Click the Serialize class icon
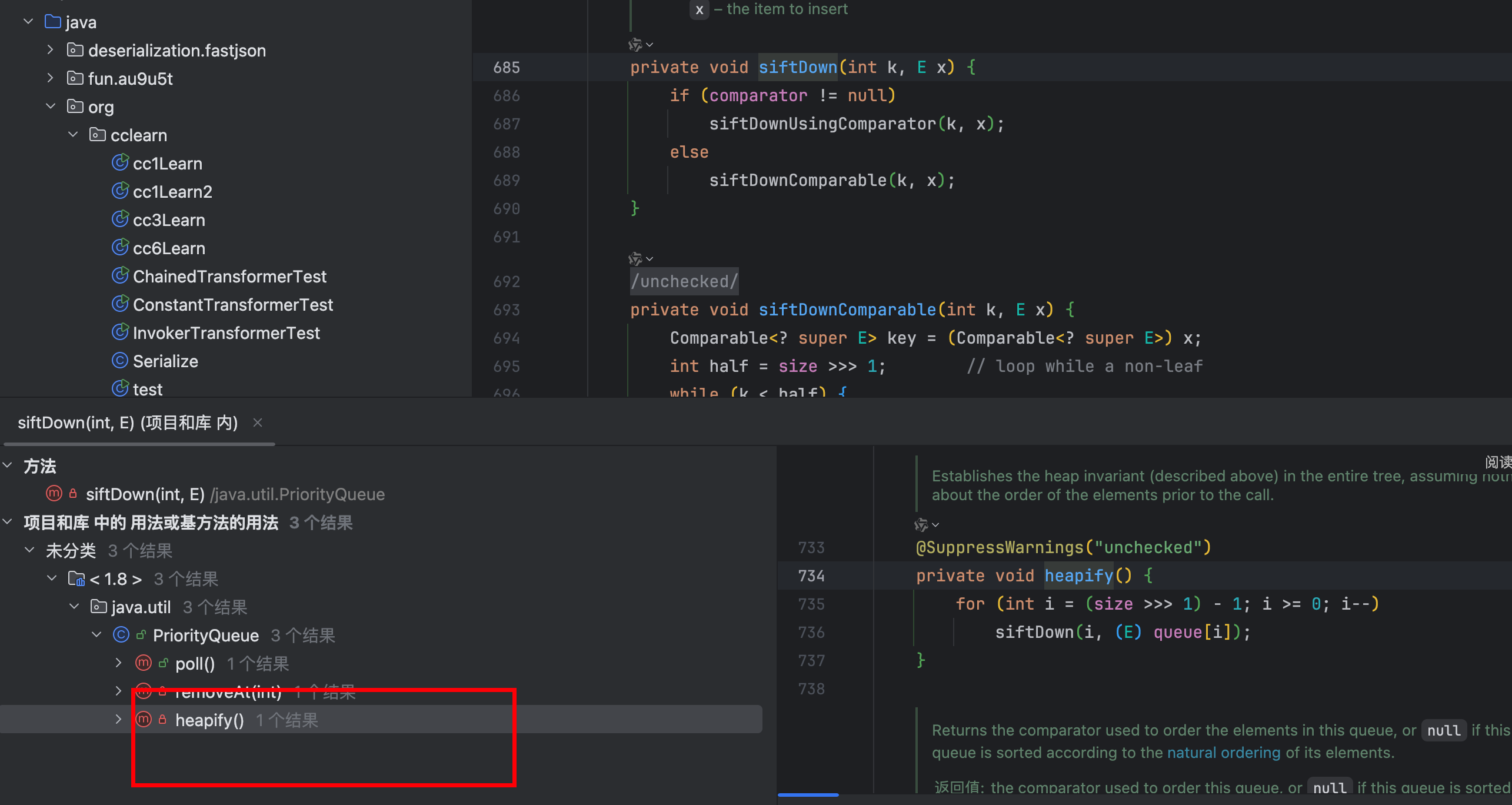1512x805 pixels. (x=120, y=360)
